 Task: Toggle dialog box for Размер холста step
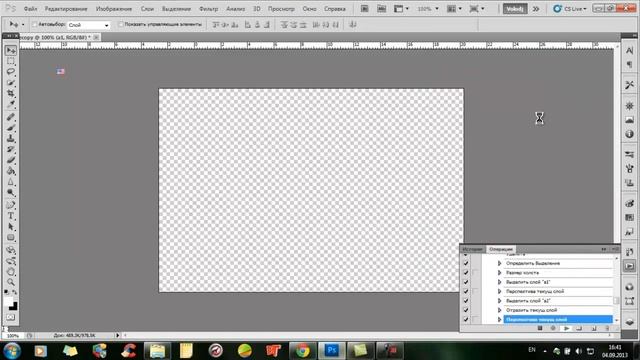476,273
